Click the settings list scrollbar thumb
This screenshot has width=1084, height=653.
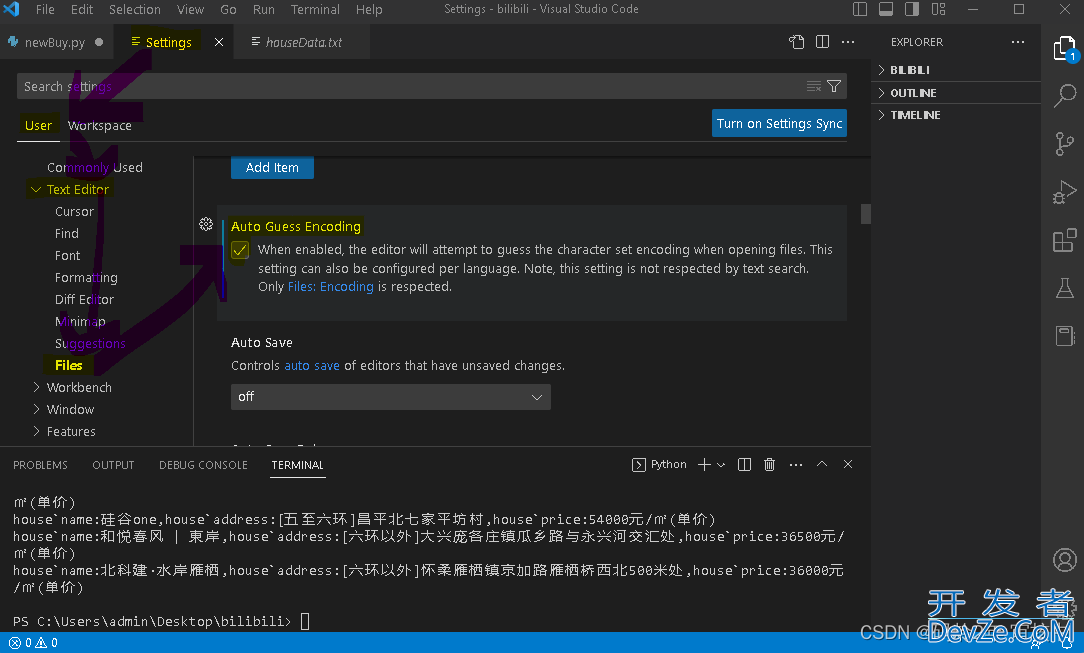865,214
